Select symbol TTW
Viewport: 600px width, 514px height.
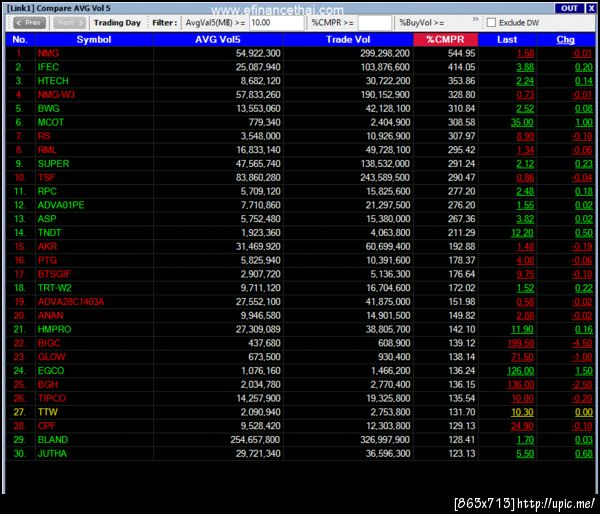click(48, 412)
